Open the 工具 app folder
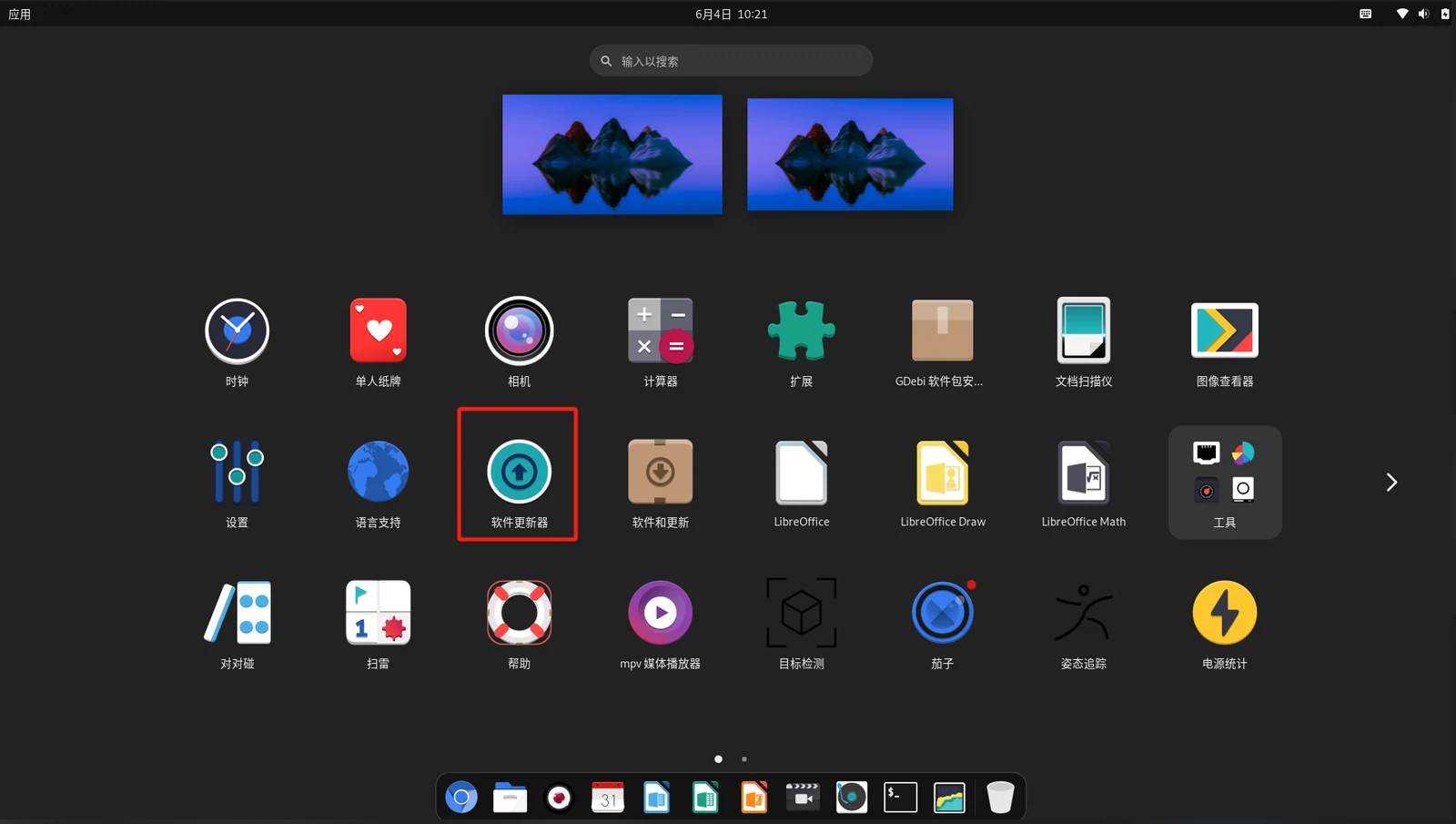1456x824 pixels. click(x=1225, y=483)
